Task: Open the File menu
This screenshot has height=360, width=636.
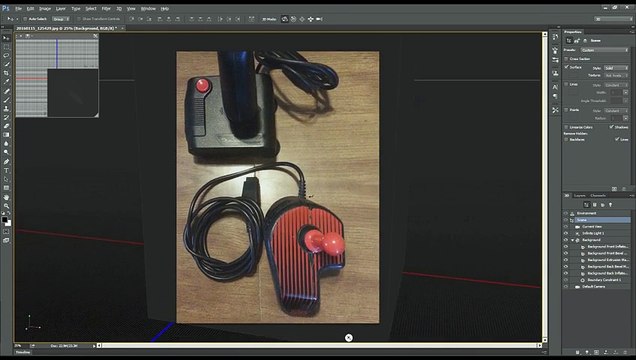Action: click(18, 9)
